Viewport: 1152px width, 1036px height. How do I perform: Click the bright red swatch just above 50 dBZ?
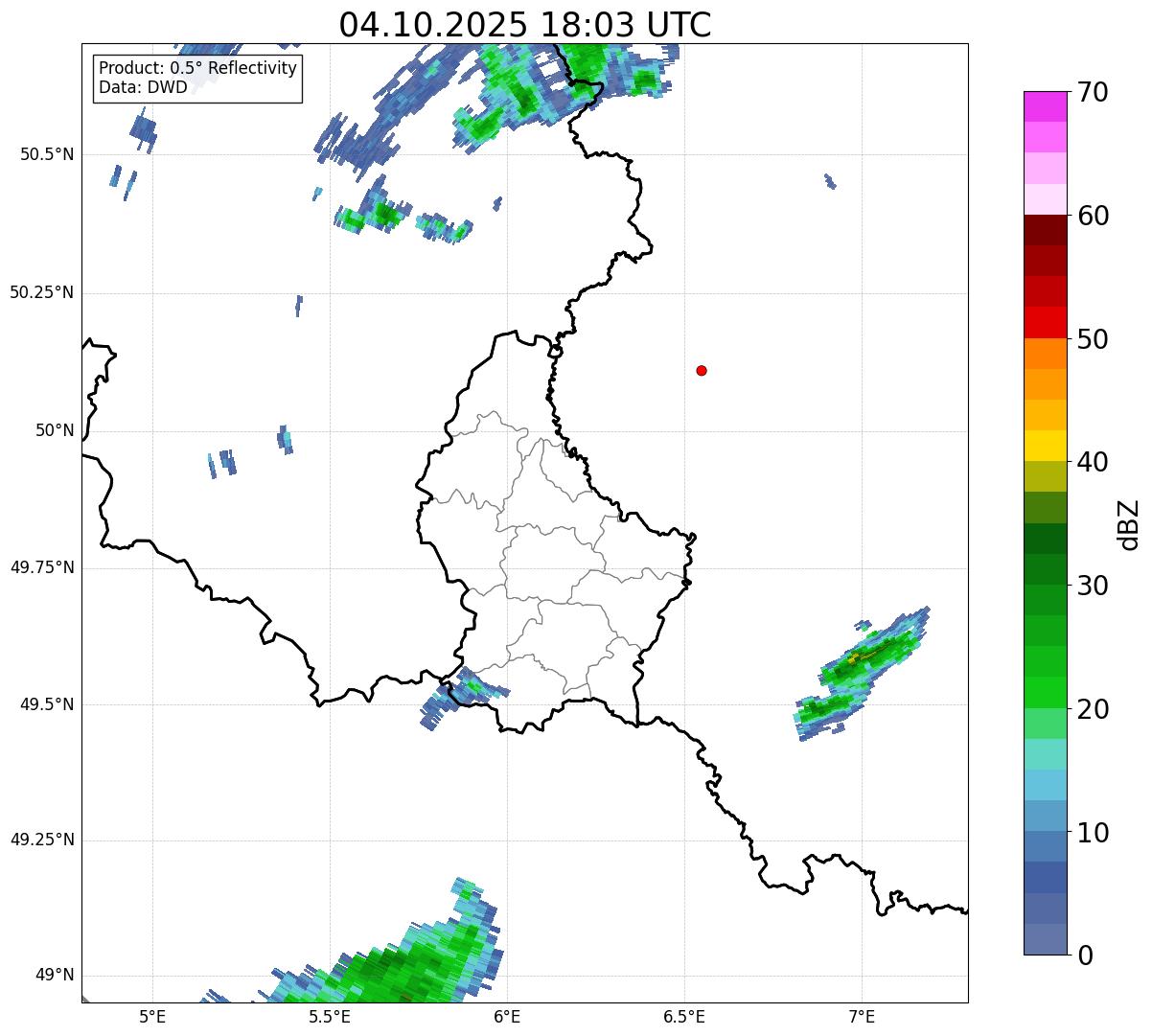[1046, 323]
